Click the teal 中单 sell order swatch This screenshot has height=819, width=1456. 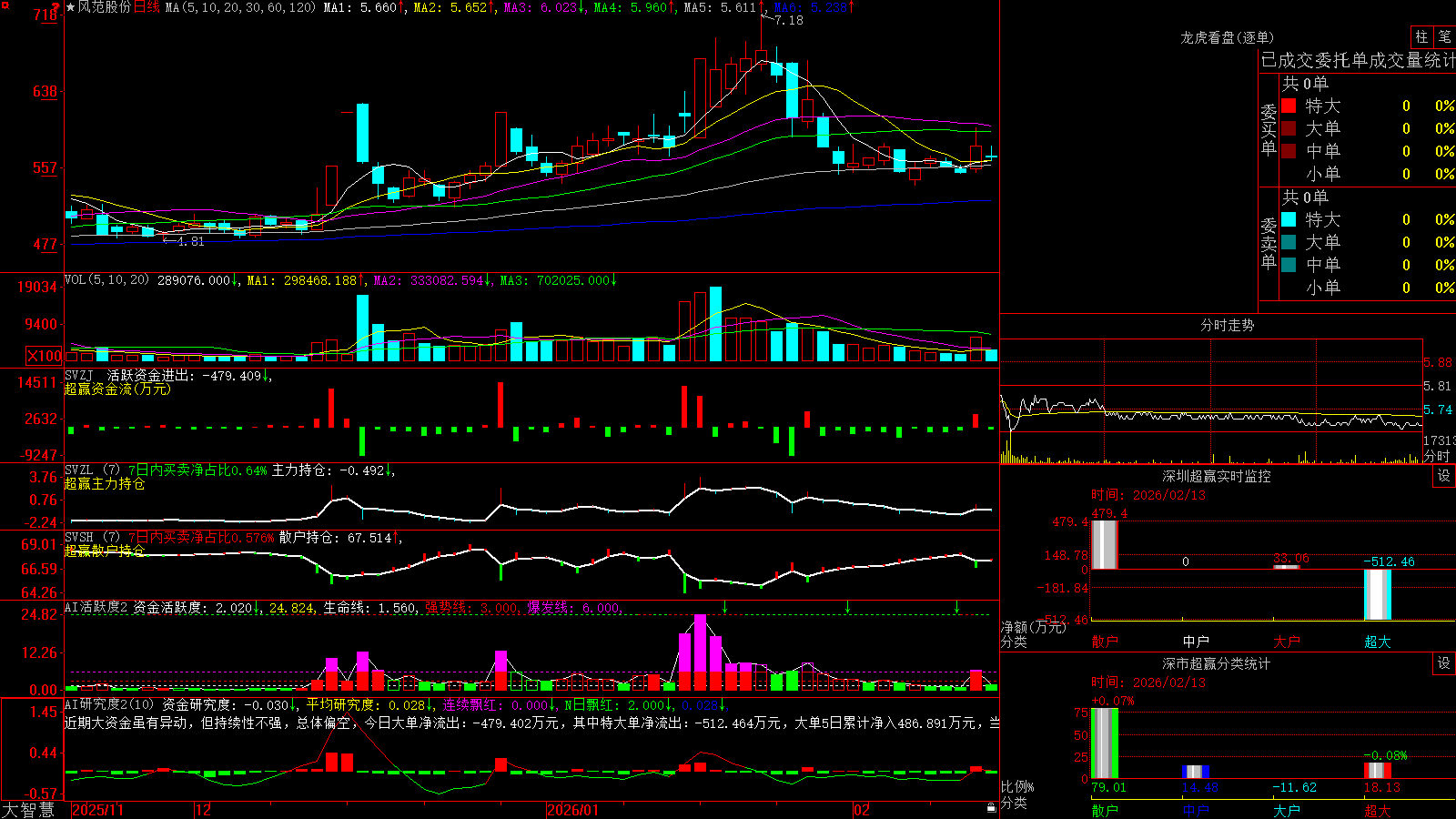1289,264
